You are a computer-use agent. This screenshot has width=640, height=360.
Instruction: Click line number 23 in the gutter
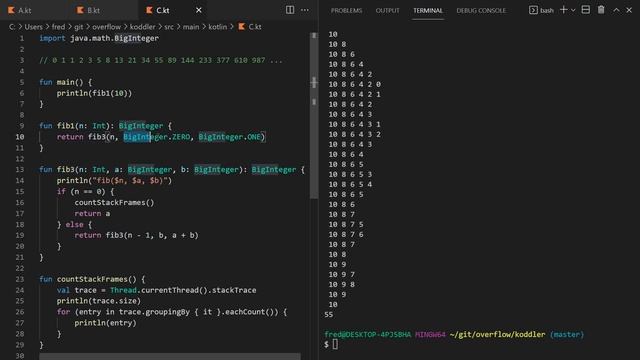point(20,279)
